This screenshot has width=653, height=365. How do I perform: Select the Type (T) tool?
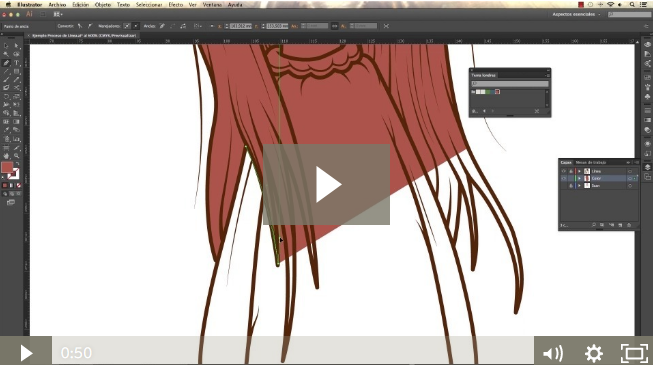coord(16,63)
